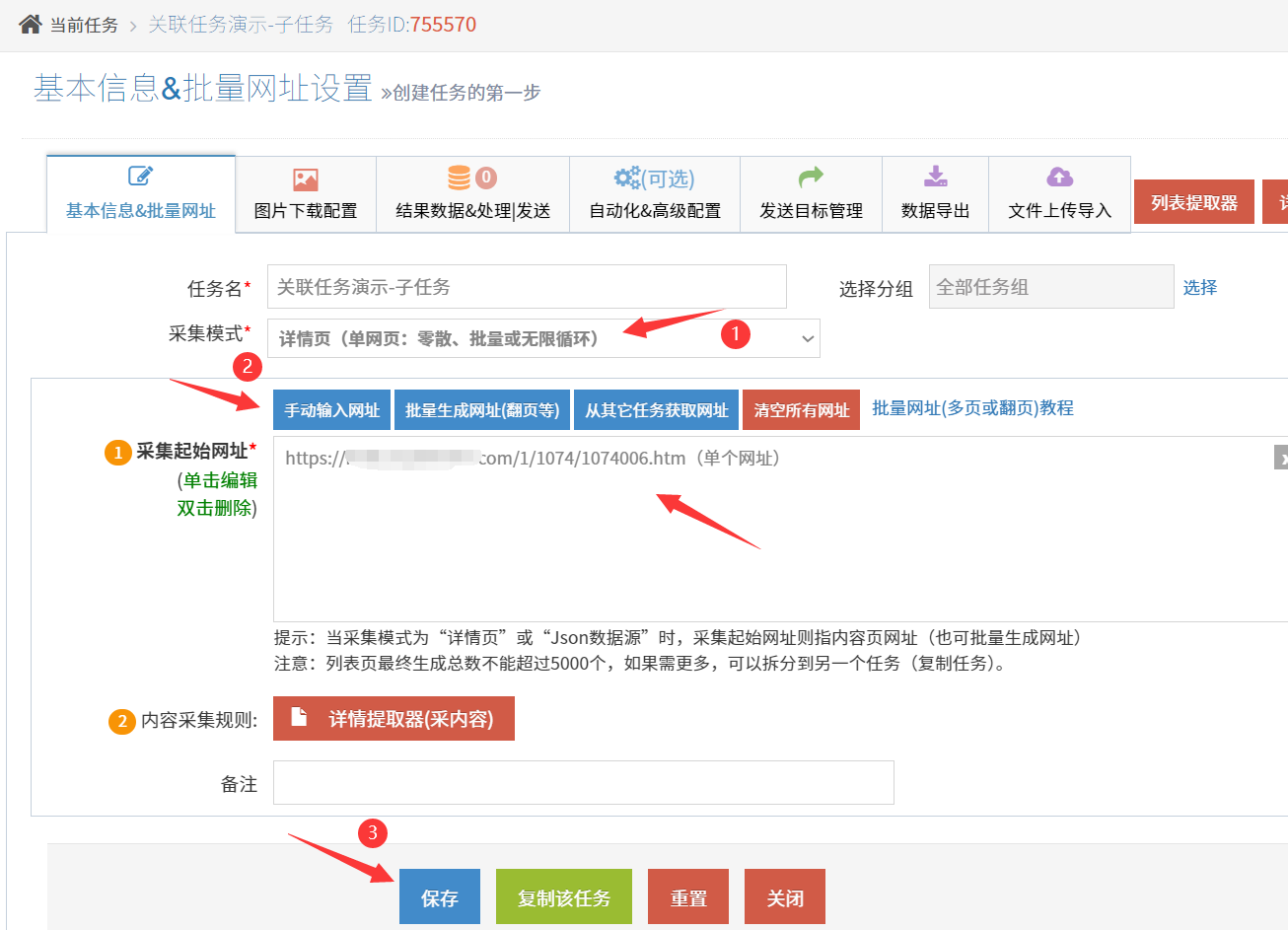Click the database icon for result data
Viewport: 1288px width, 930px height.
(460, 178)
